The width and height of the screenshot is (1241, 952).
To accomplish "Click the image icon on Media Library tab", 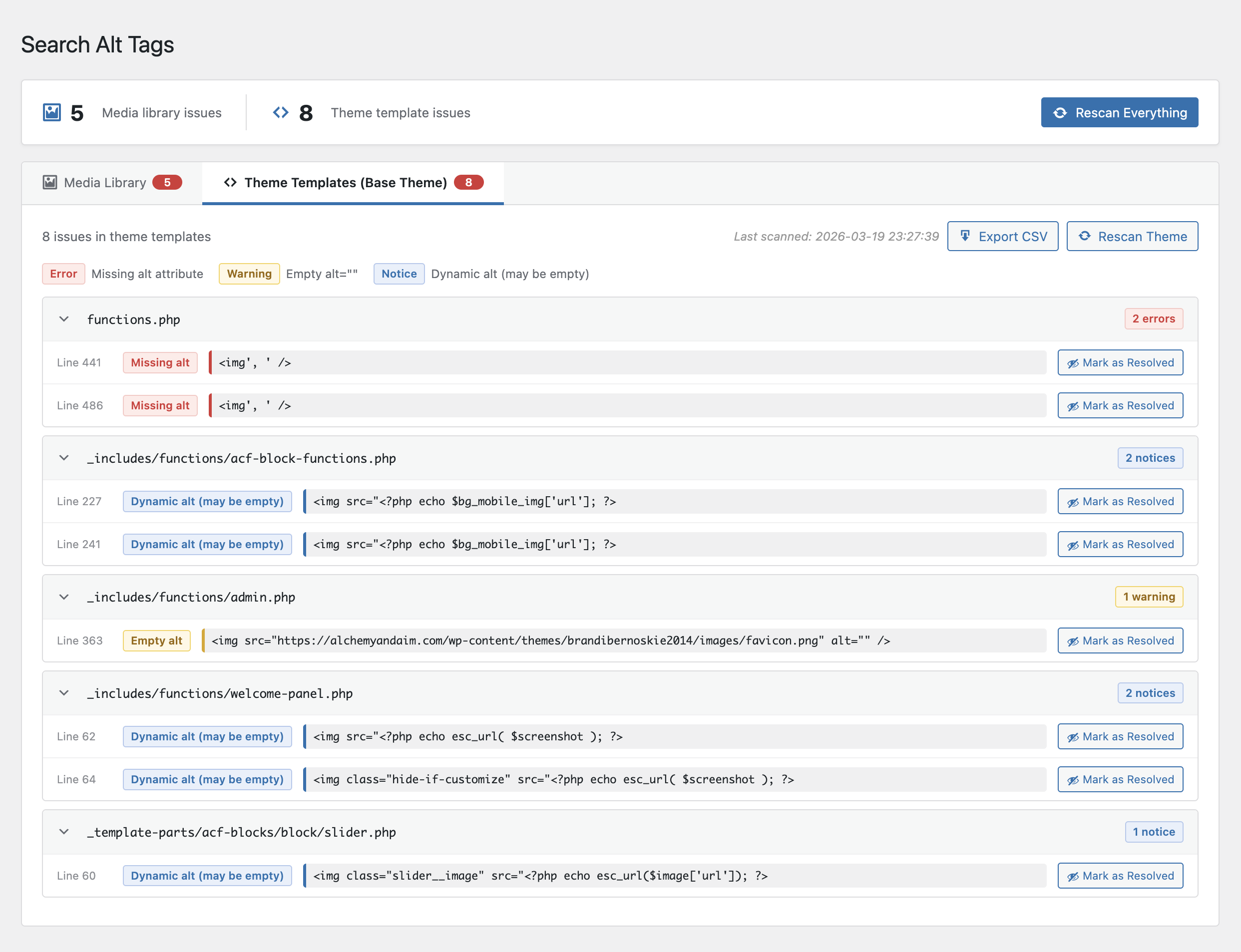I will pyautogui.click(x=50, y=182).
